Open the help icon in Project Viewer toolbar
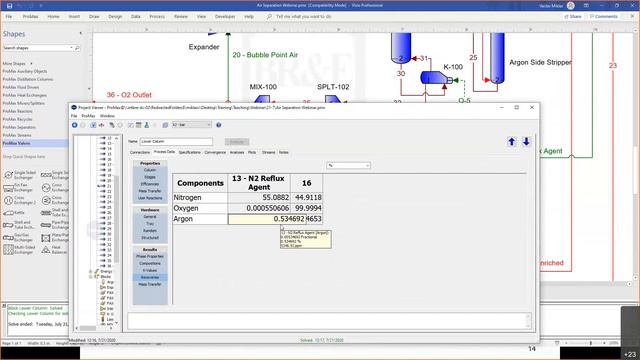 pyautogui.click(x=219, y=125)
